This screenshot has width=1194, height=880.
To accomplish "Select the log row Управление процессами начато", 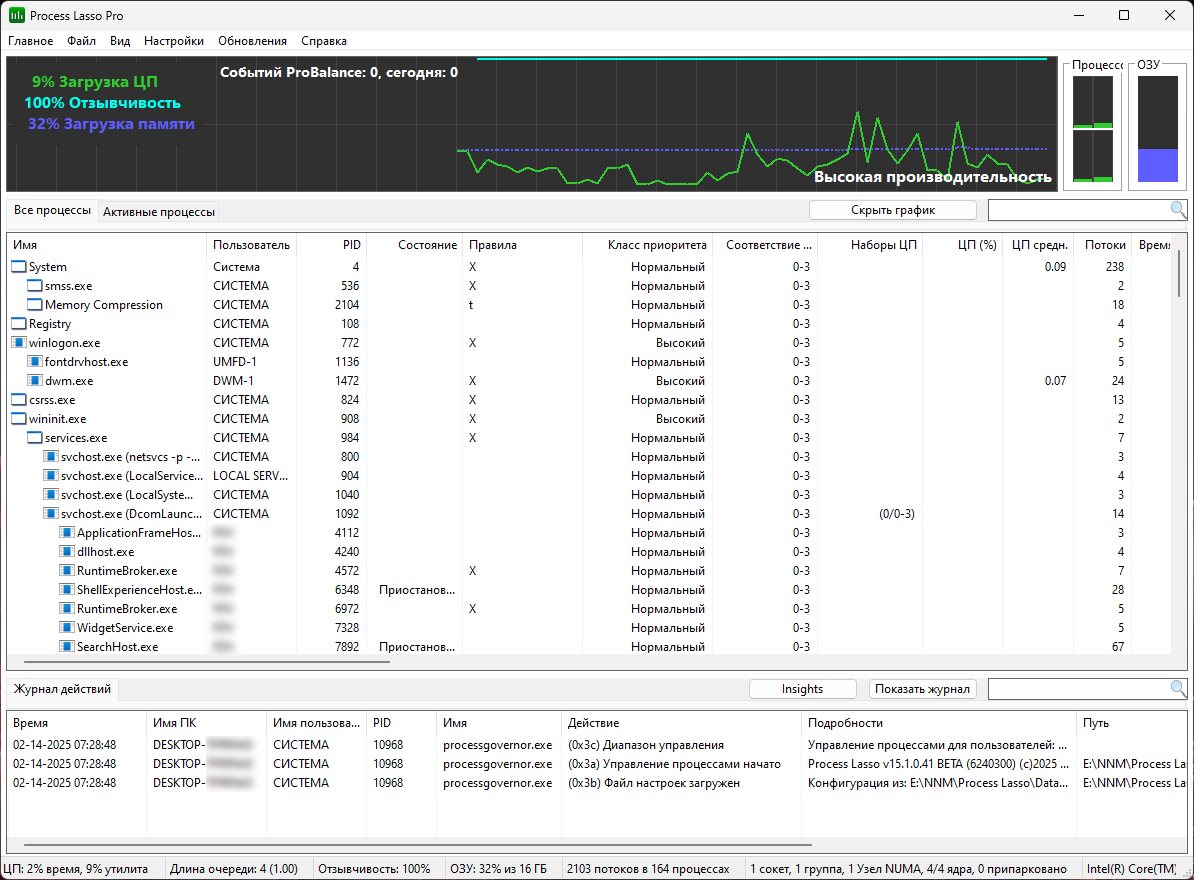I will click(597, 764).
